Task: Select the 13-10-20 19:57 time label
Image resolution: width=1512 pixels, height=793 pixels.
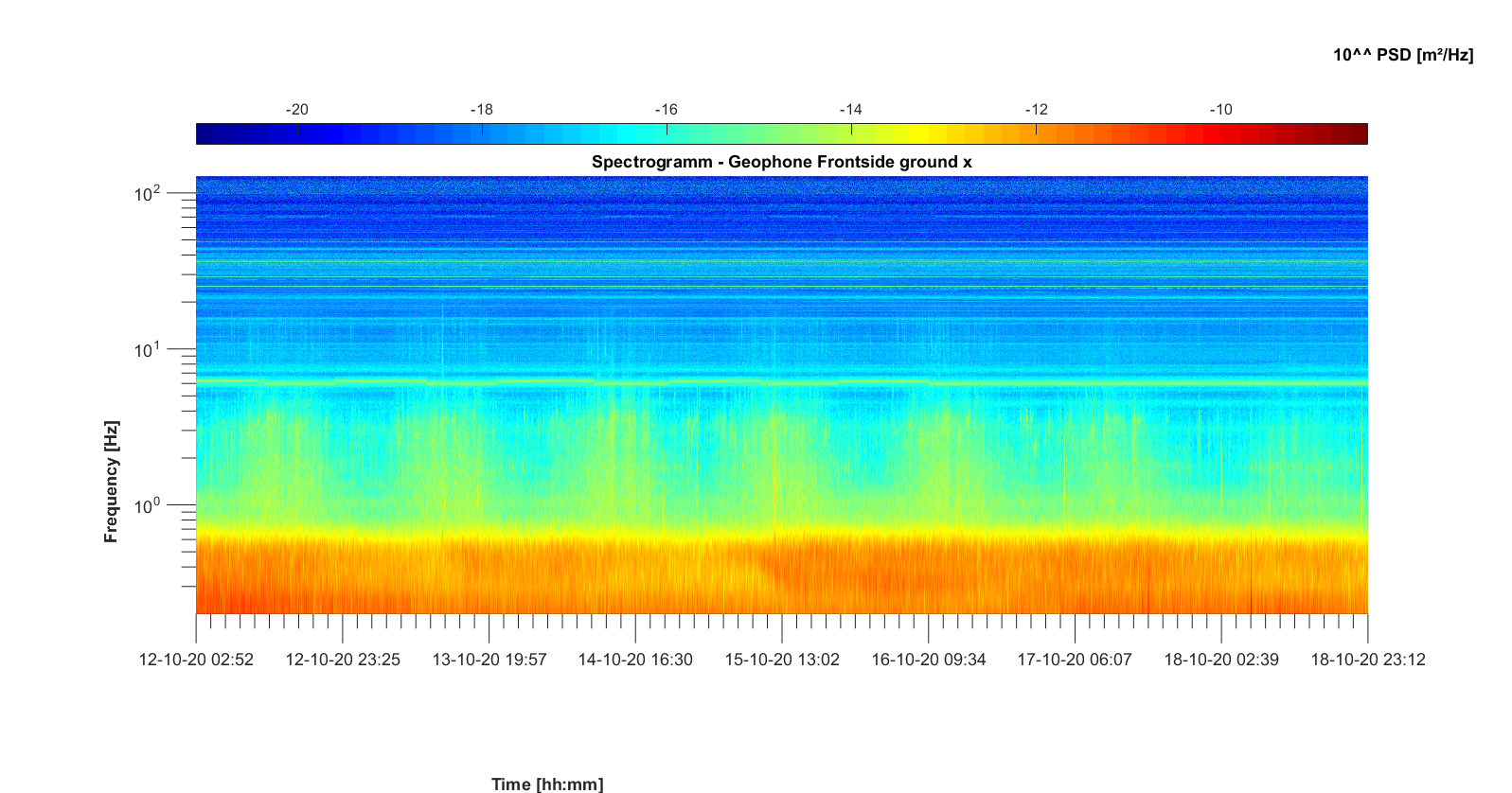Action: point(489,660)
